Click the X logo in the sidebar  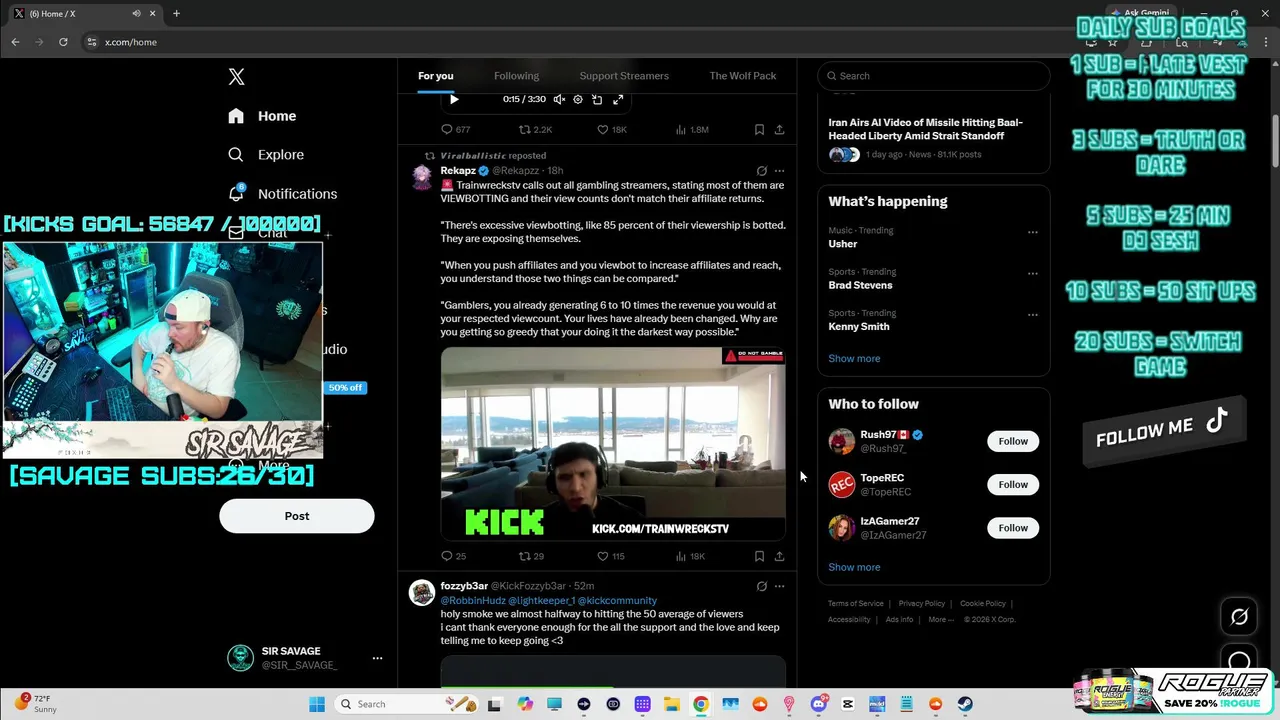(236, 77)
